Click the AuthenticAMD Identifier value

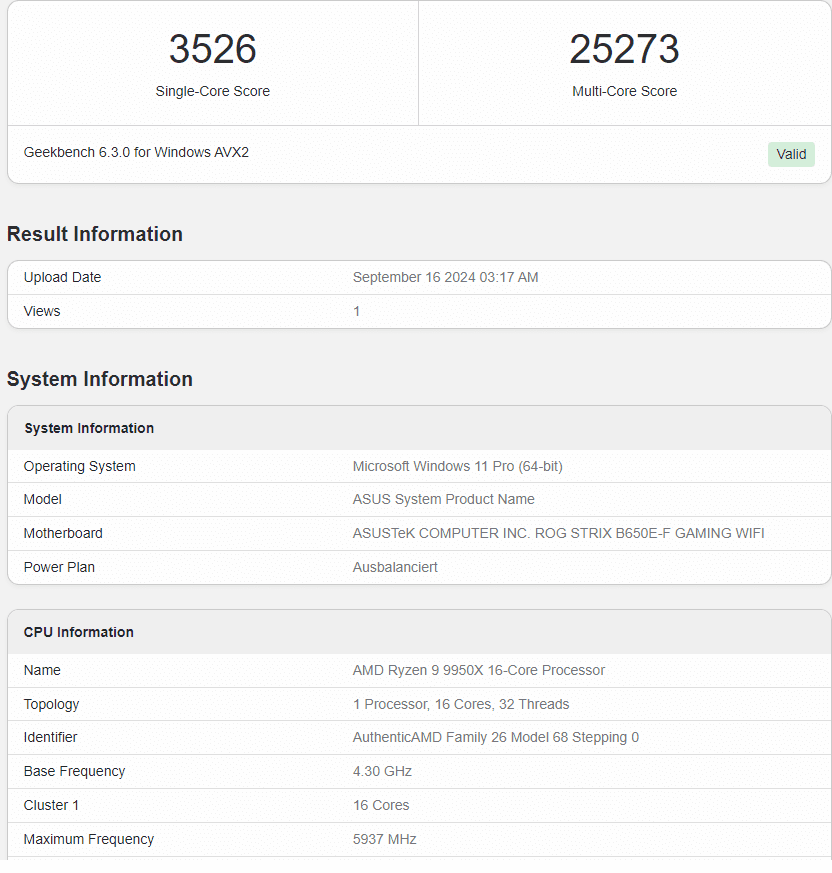click(495, 737)
